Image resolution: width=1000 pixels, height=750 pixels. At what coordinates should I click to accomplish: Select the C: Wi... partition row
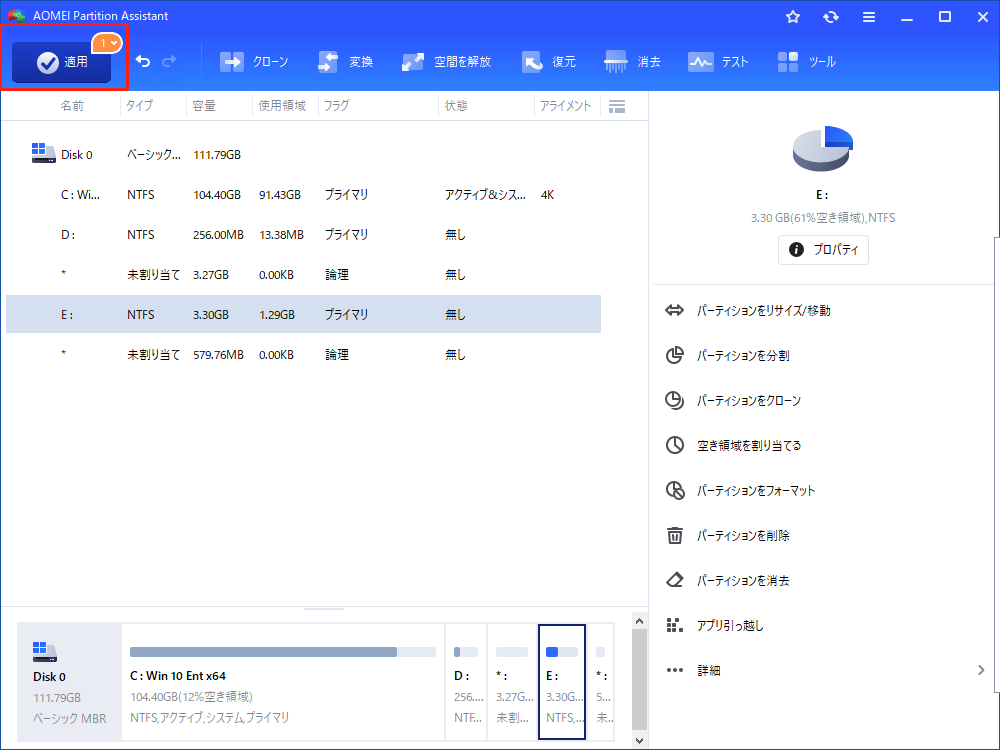click(304, 195)
